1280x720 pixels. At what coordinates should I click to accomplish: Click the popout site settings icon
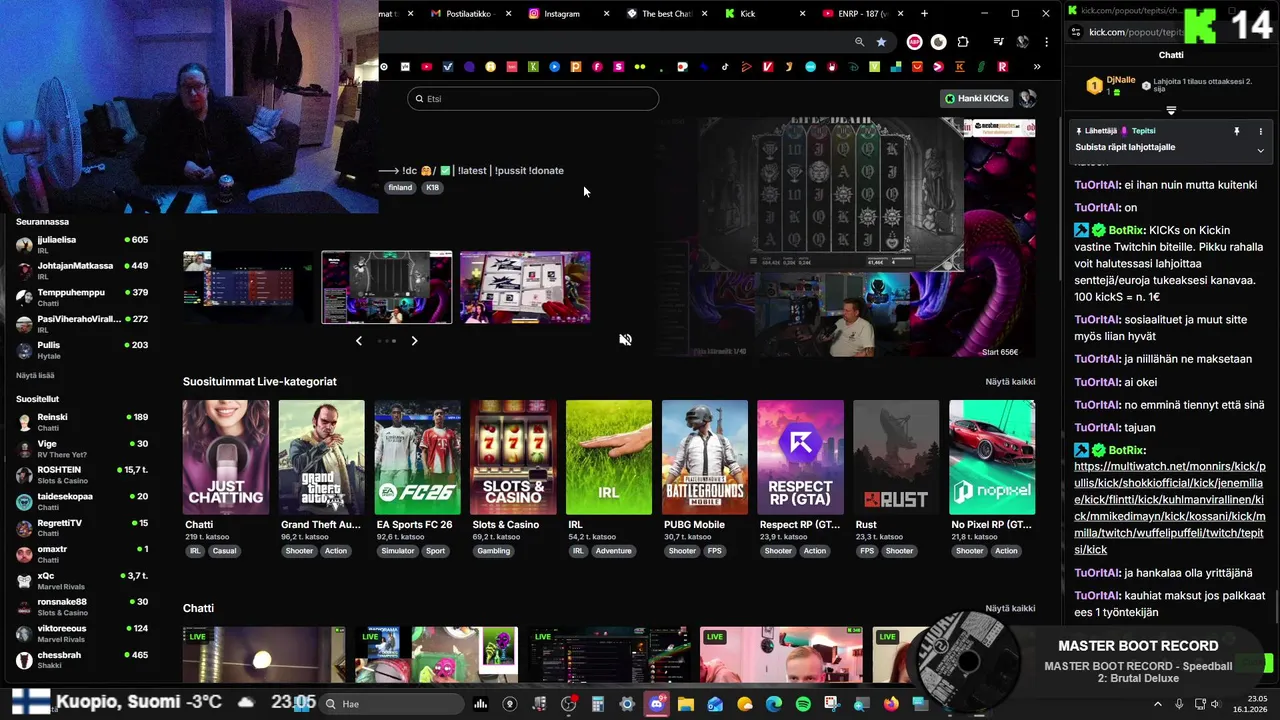pos(1076,32)
